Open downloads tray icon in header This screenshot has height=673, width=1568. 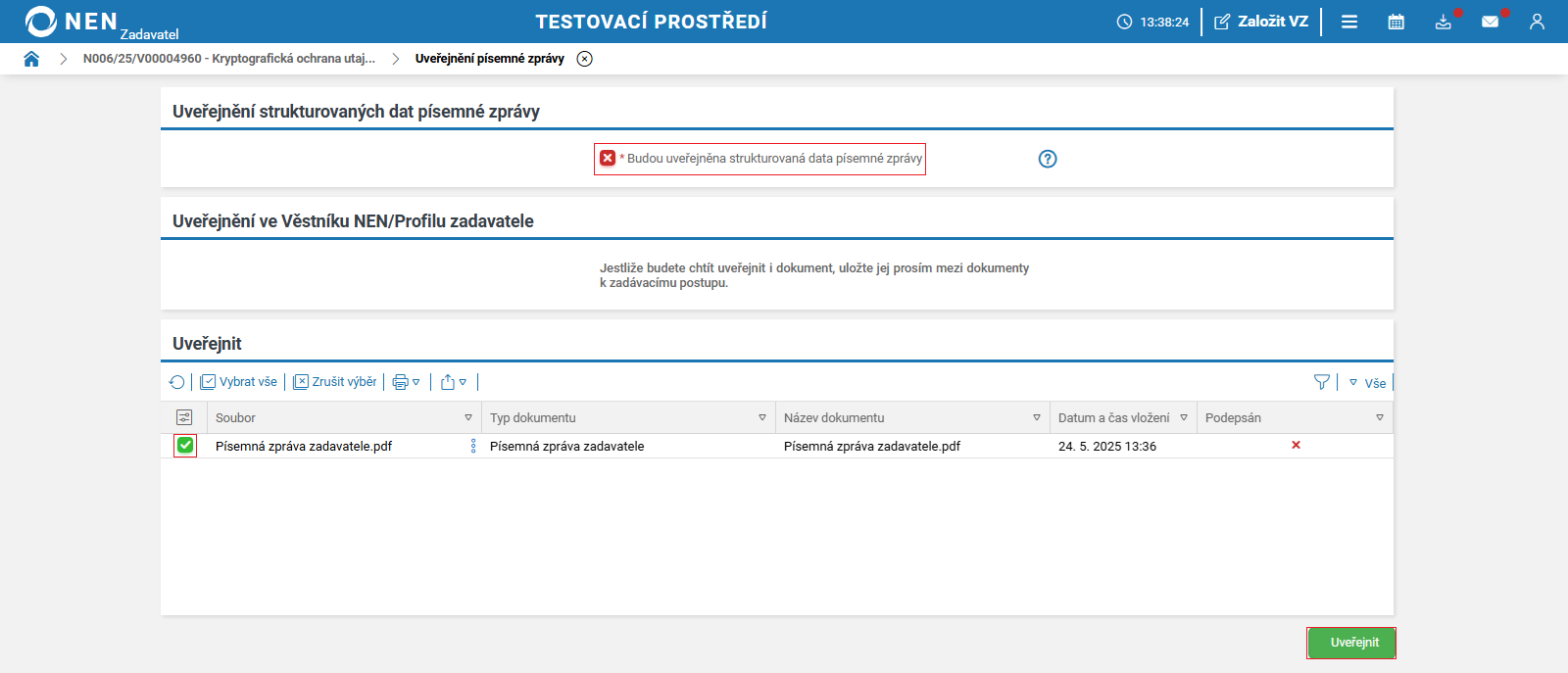[1444, 22]
